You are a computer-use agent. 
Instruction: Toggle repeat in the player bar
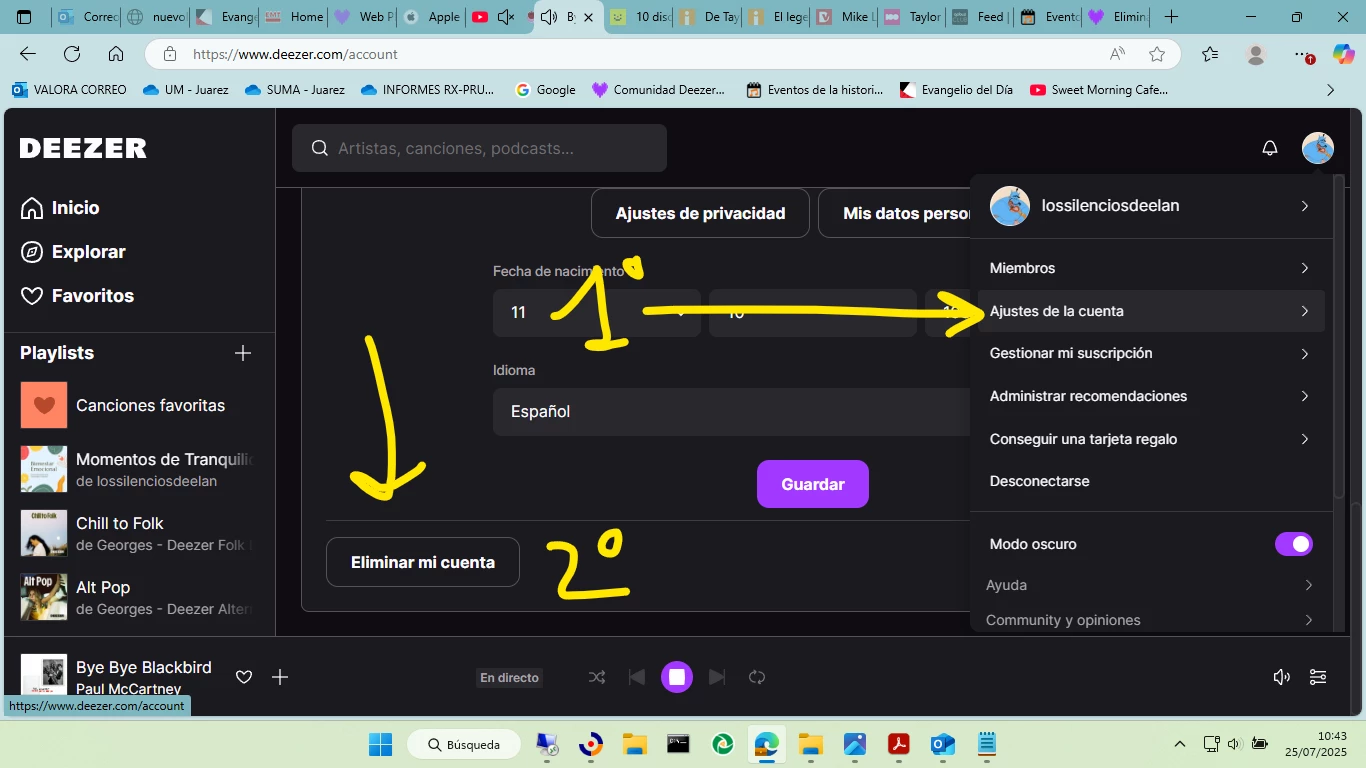[x=757, y=677]
